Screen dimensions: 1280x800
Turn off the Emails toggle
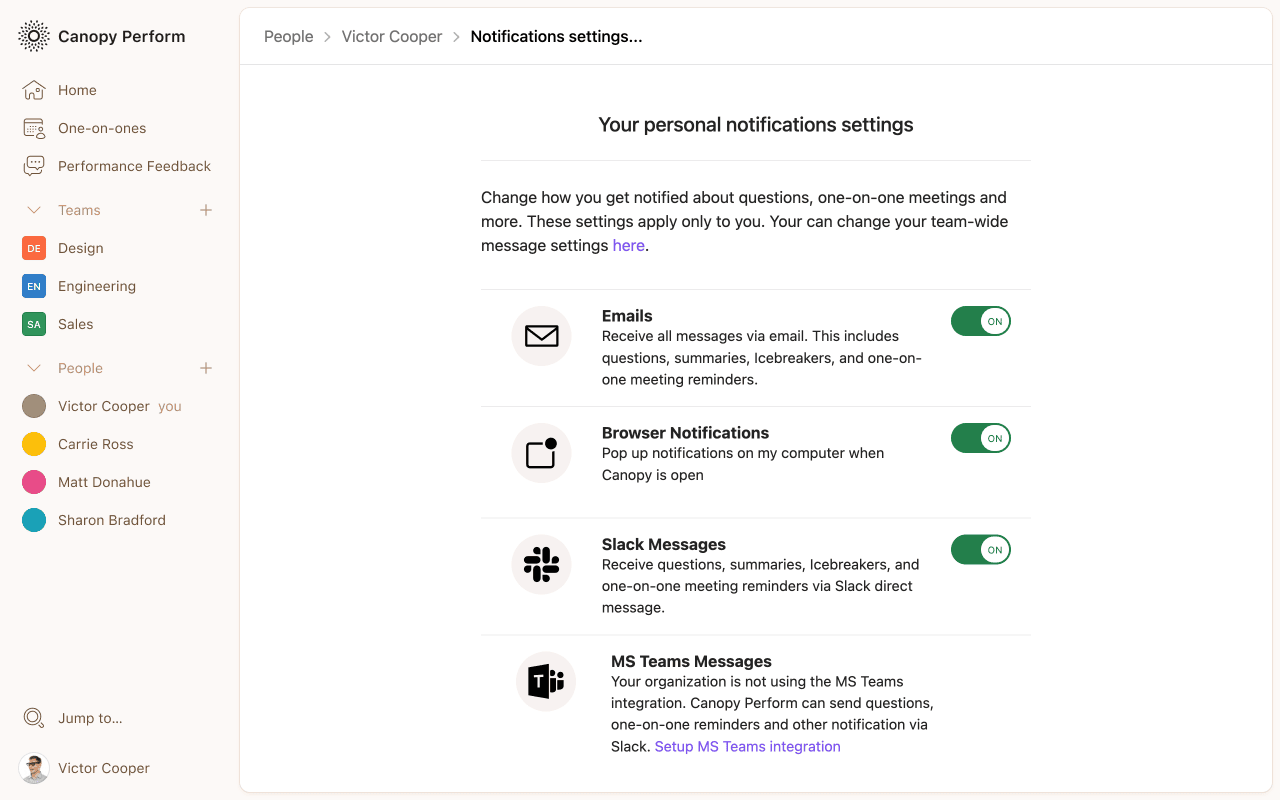click(x=981, y=321)
